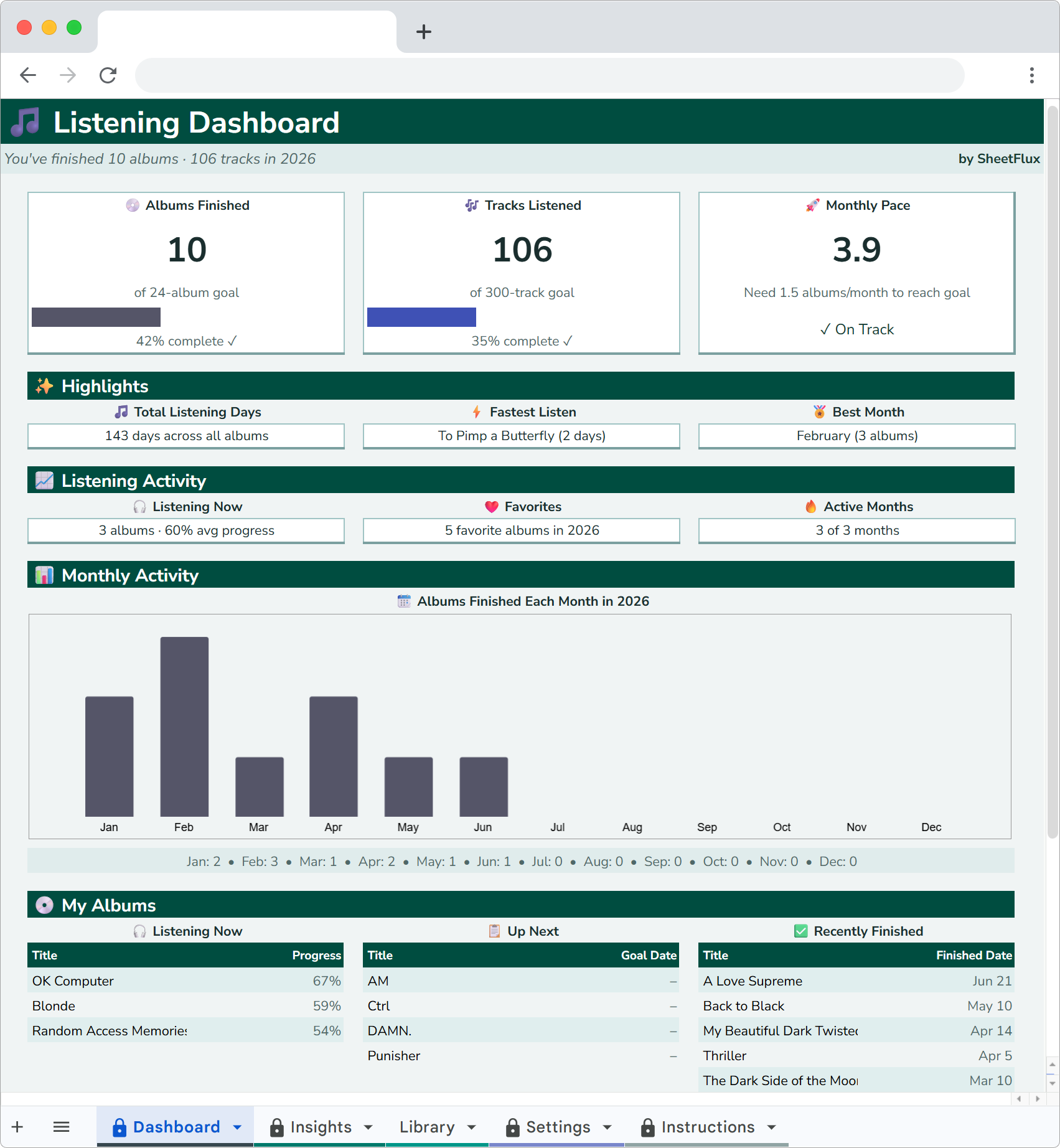Click the all-sheets hamburger menu button

click(61, 1127)
